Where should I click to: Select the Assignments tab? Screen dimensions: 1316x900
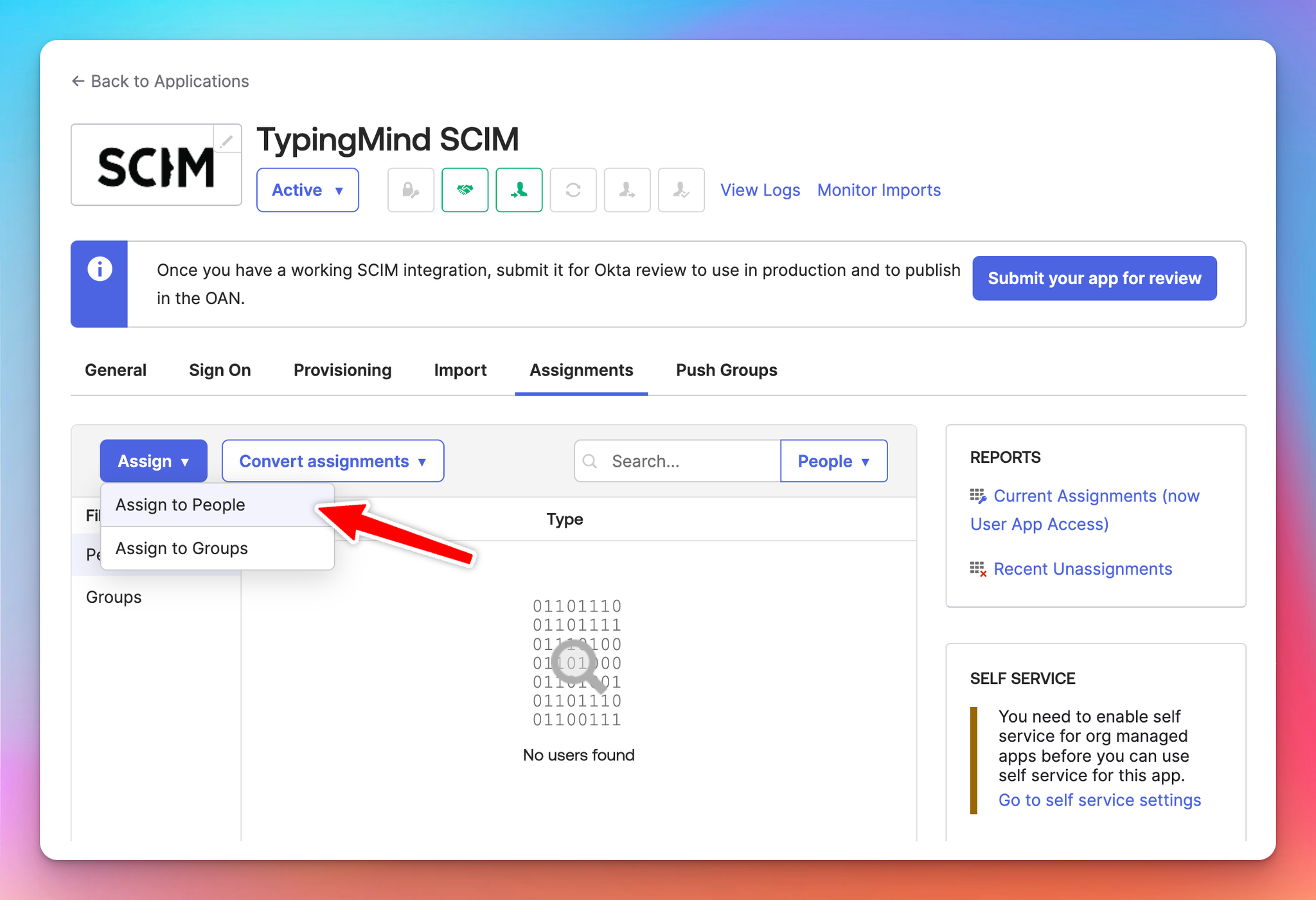point(582,370)
